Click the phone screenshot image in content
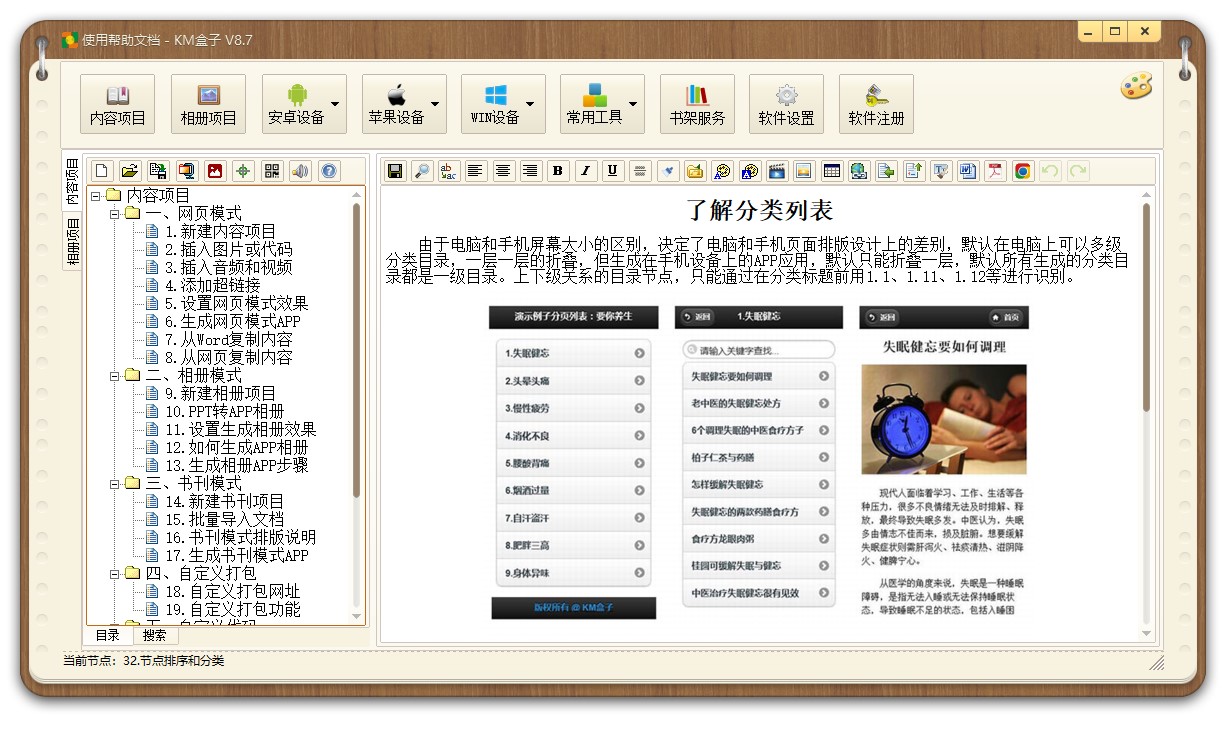 [759, 463]
